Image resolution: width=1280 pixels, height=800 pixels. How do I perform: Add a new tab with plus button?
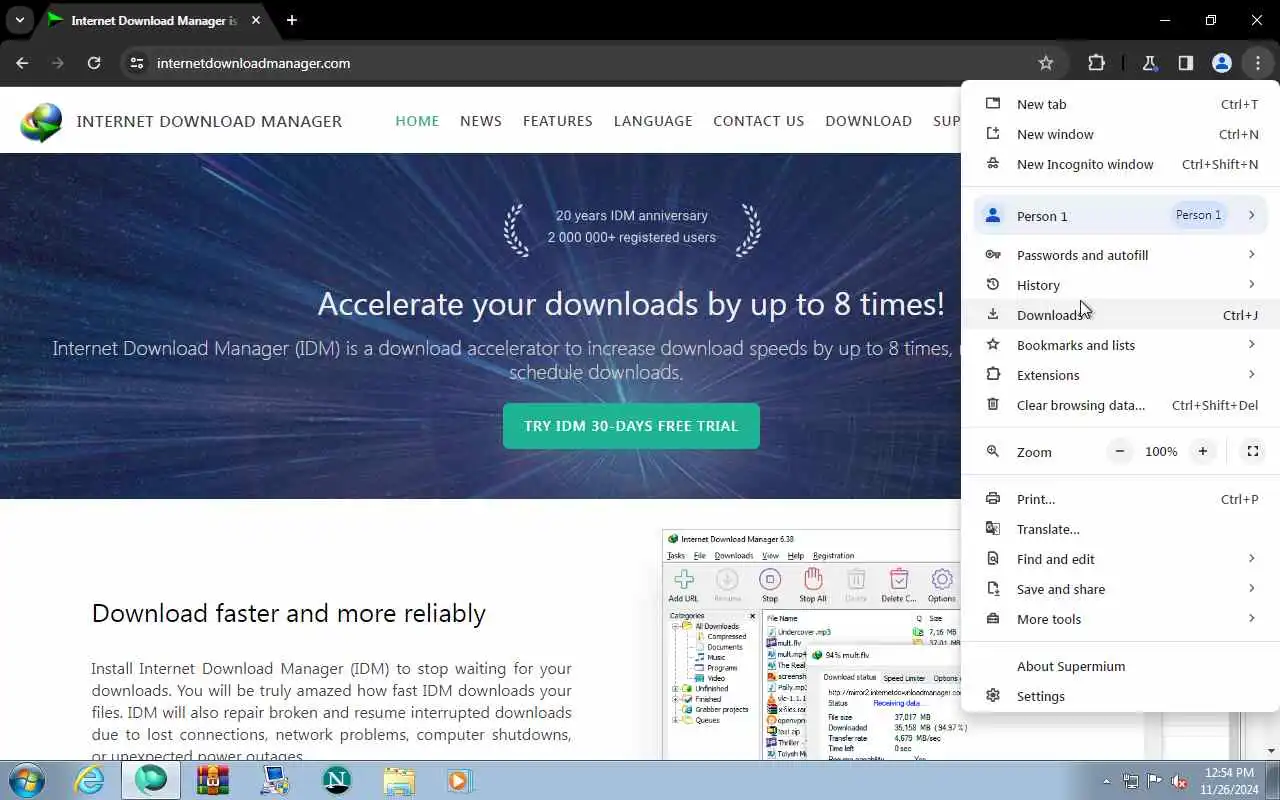point(291,20)
